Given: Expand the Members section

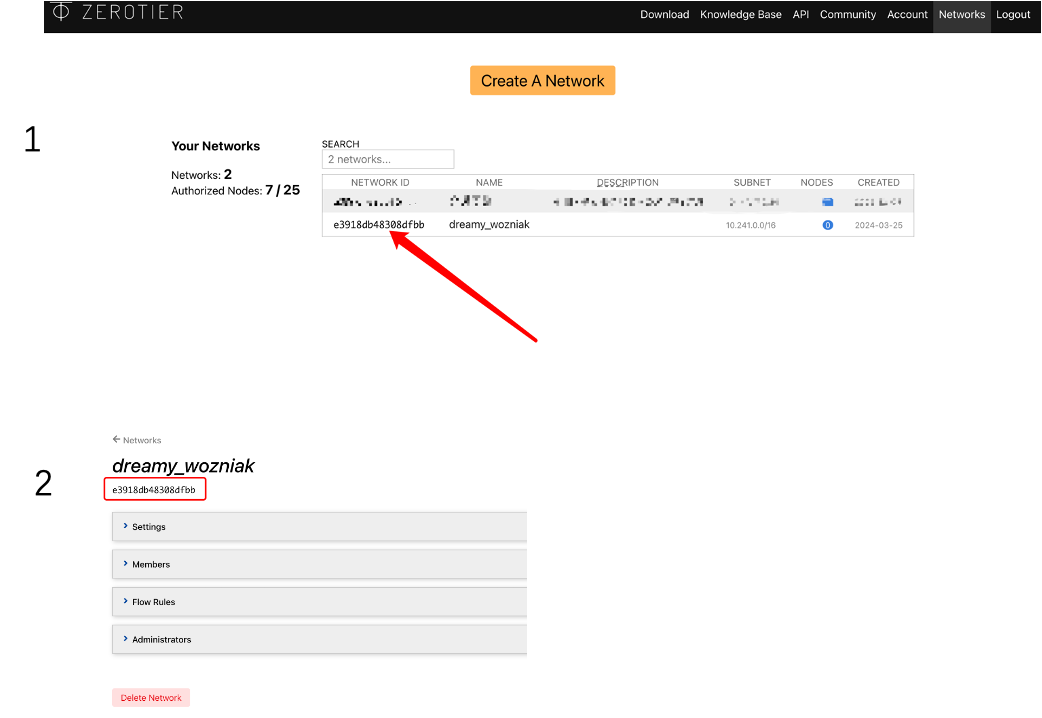Looking at the screenshot, I should pyautogui.click(x=319, y=564).
